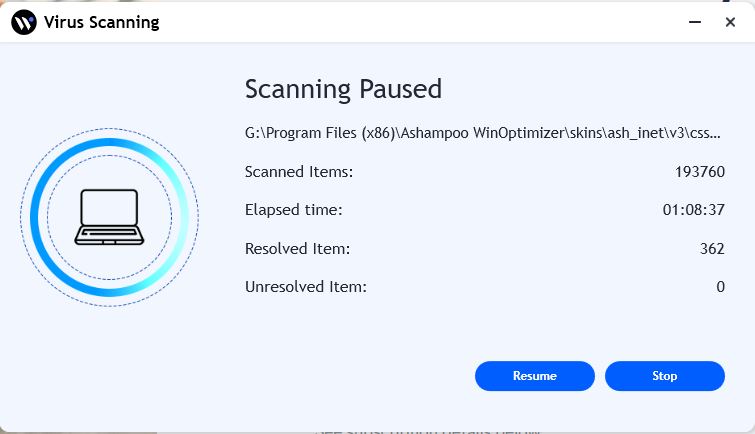Stop the virus scan
Screen dimensions: 755x434
click(x=664, y=376)
